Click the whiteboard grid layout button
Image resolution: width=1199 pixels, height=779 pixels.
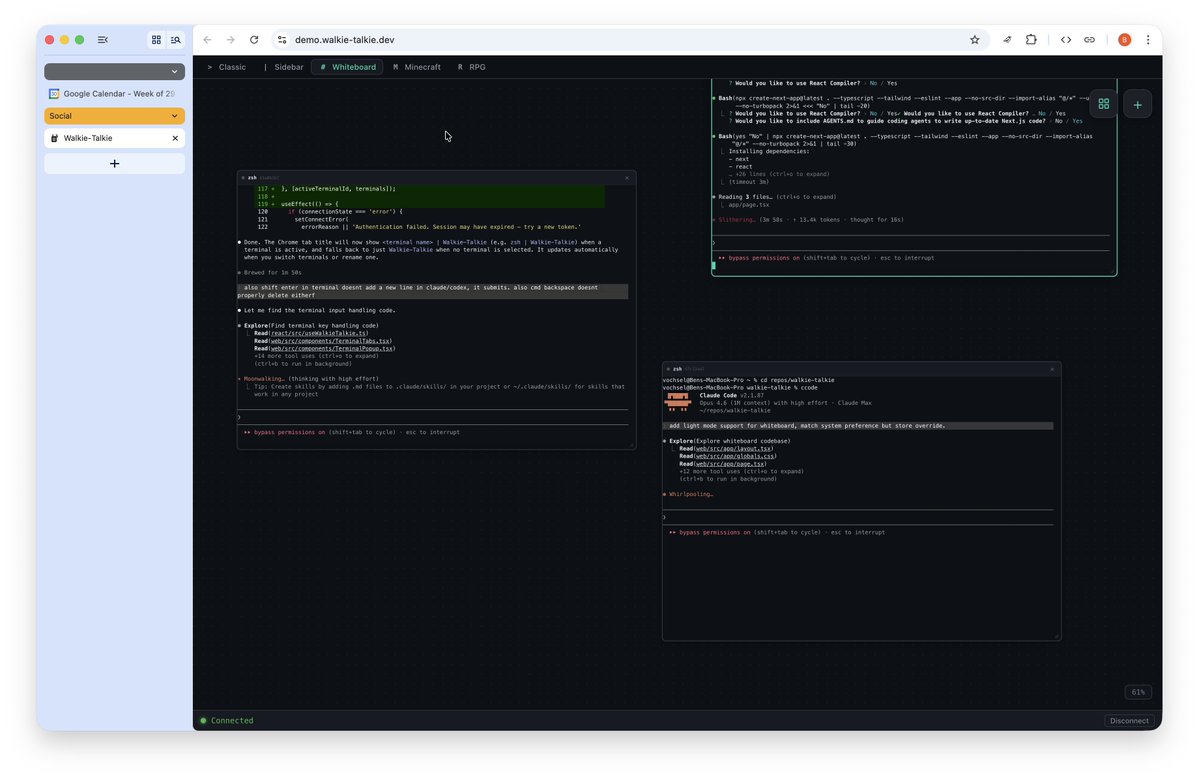(1103, 104)
